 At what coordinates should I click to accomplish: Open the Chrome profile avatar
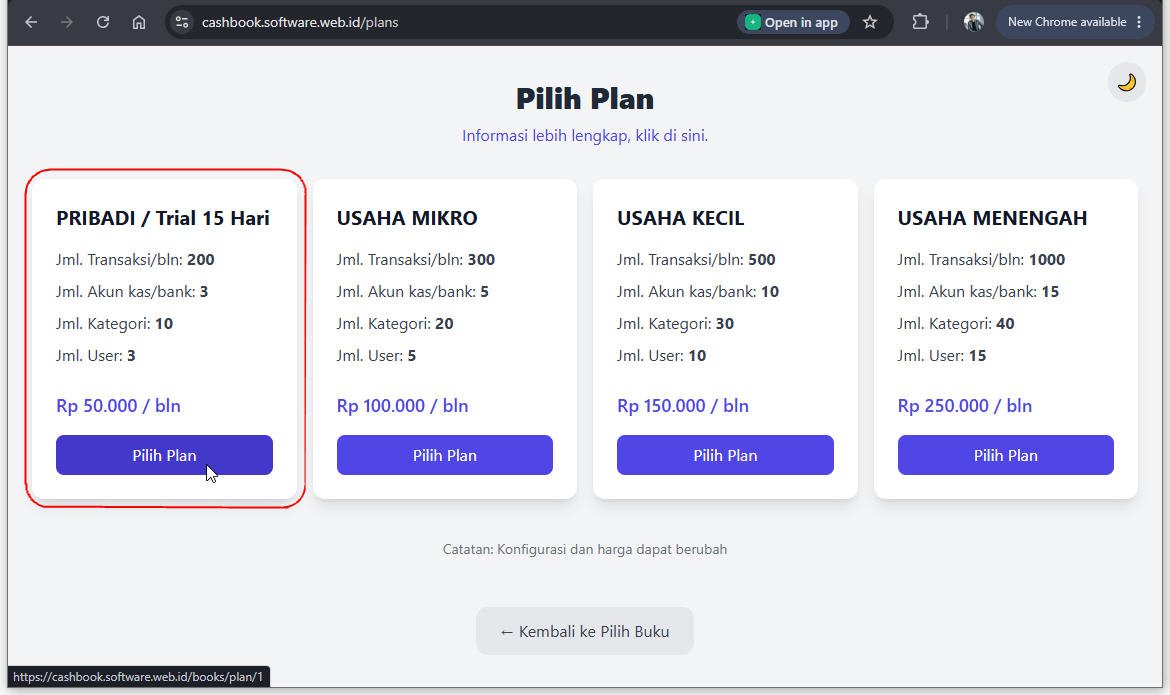(973, 22)
